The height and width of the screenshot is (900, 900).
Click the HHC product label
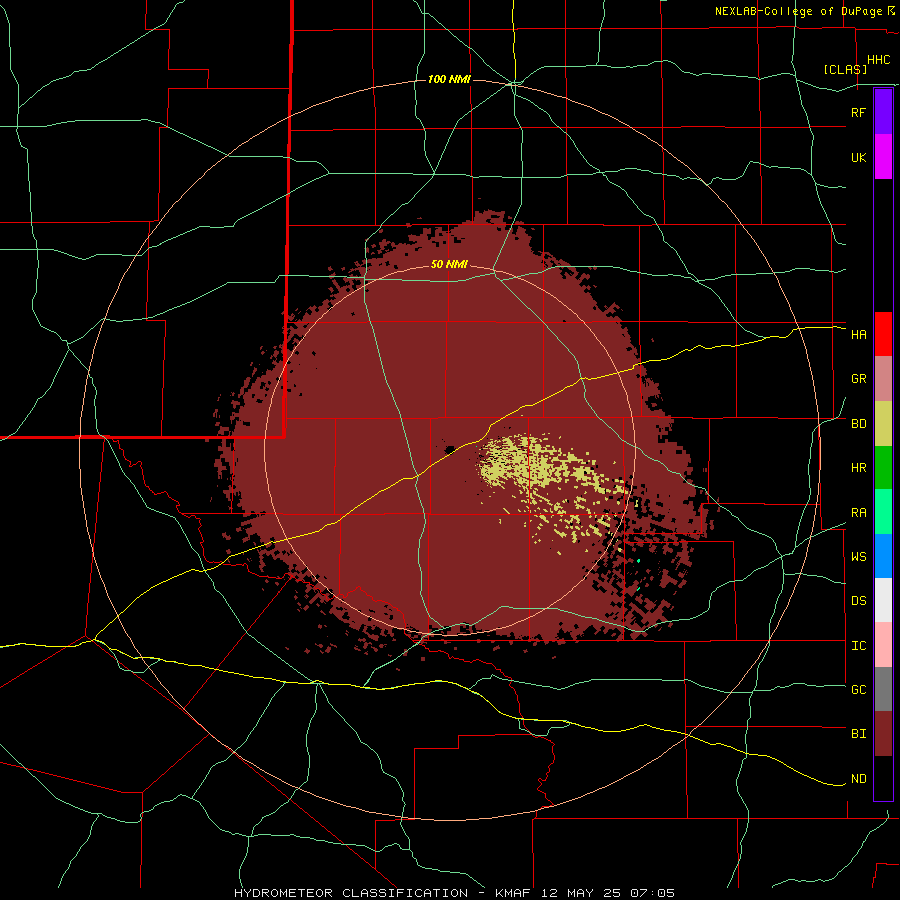878,60
